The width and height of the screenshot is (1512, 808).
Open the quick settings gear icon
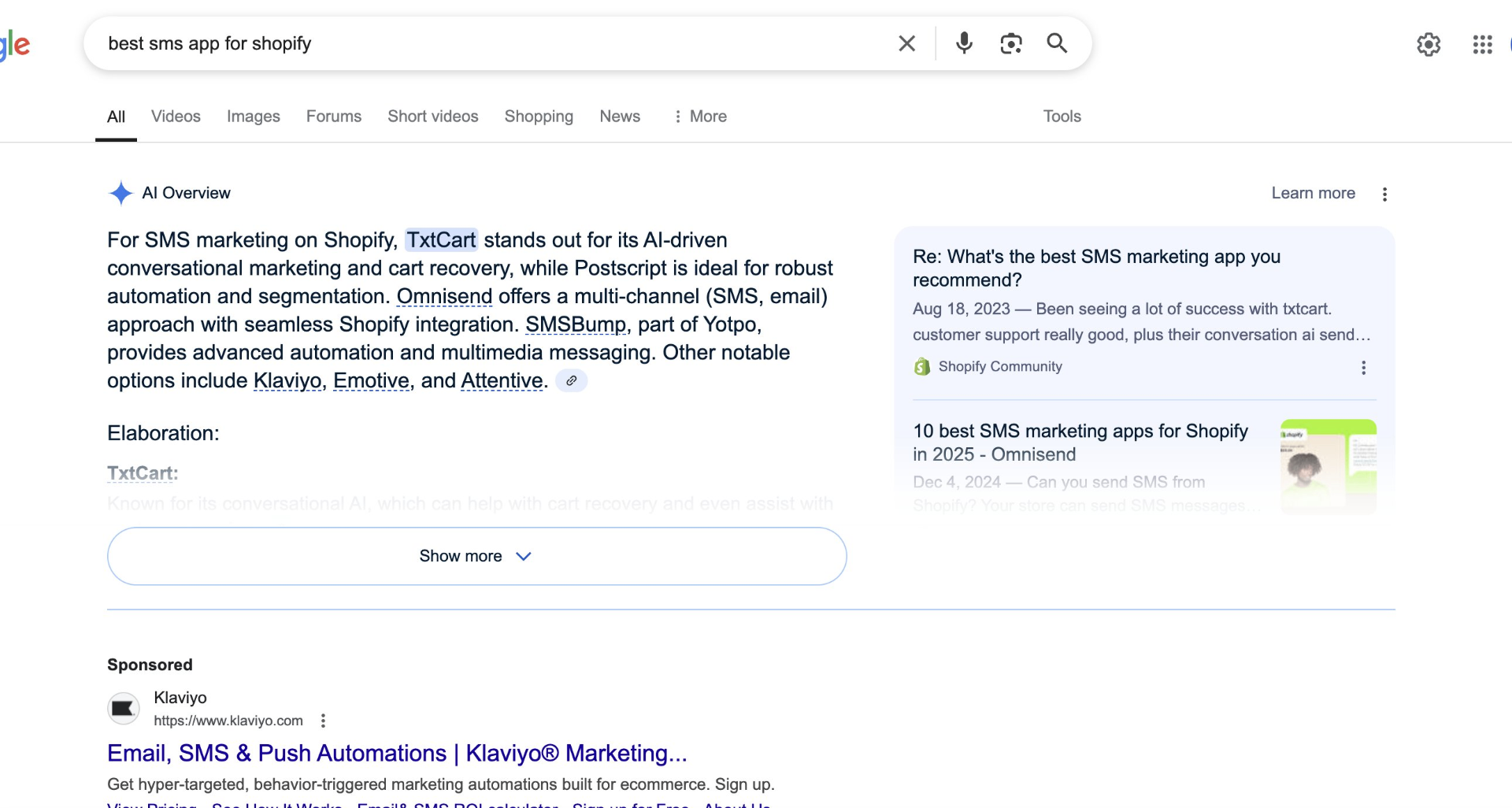tap(1429, 44)
